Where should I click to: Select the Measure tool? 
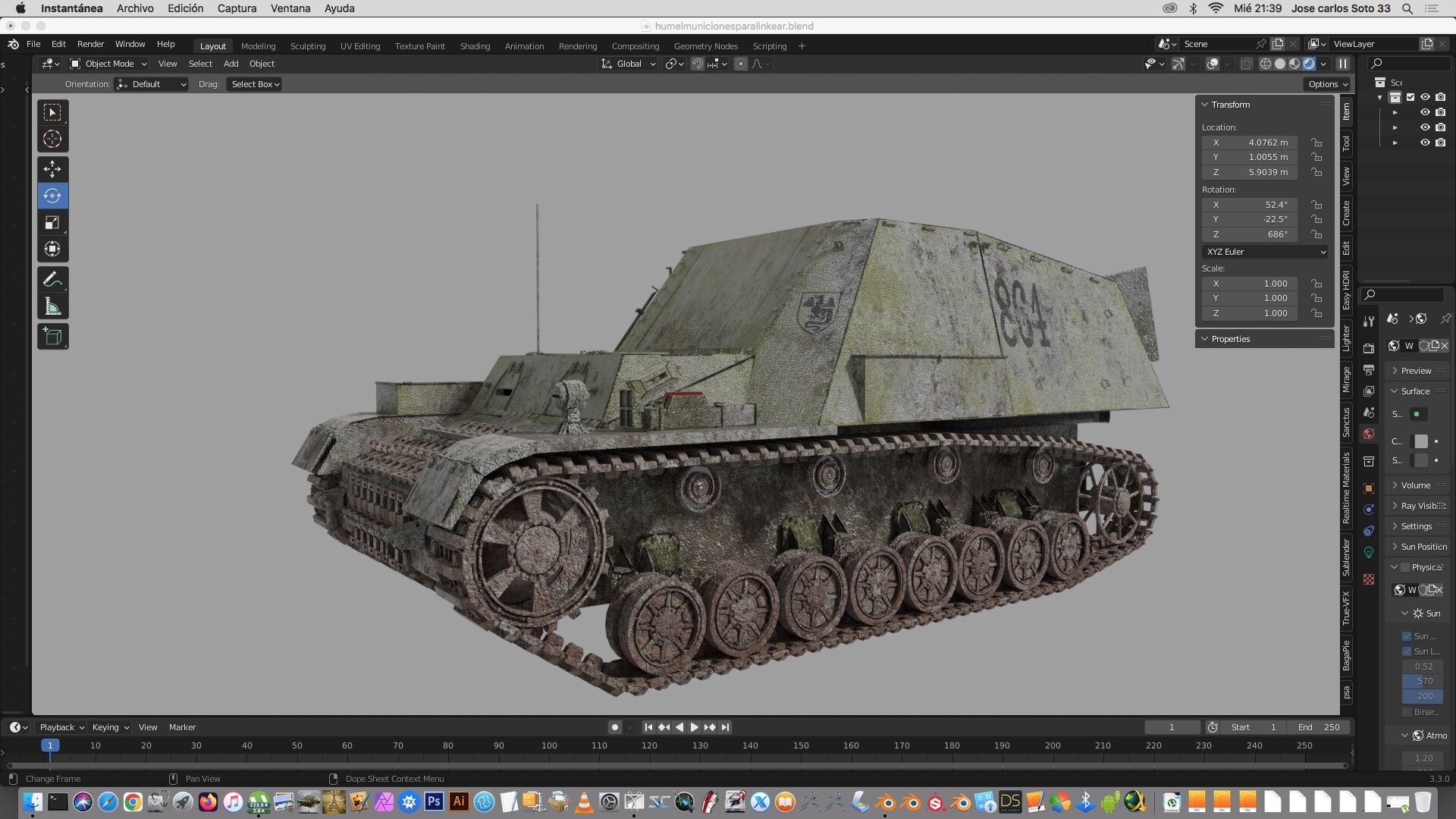click(x=52, y=306)
